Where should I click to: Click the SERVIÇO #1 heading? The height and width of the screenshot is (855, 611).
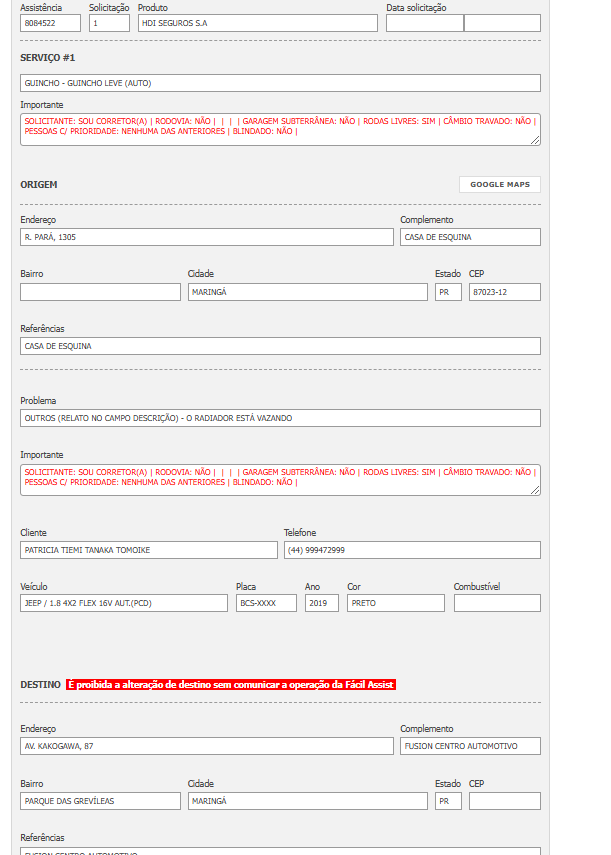[x=47, y=57]
